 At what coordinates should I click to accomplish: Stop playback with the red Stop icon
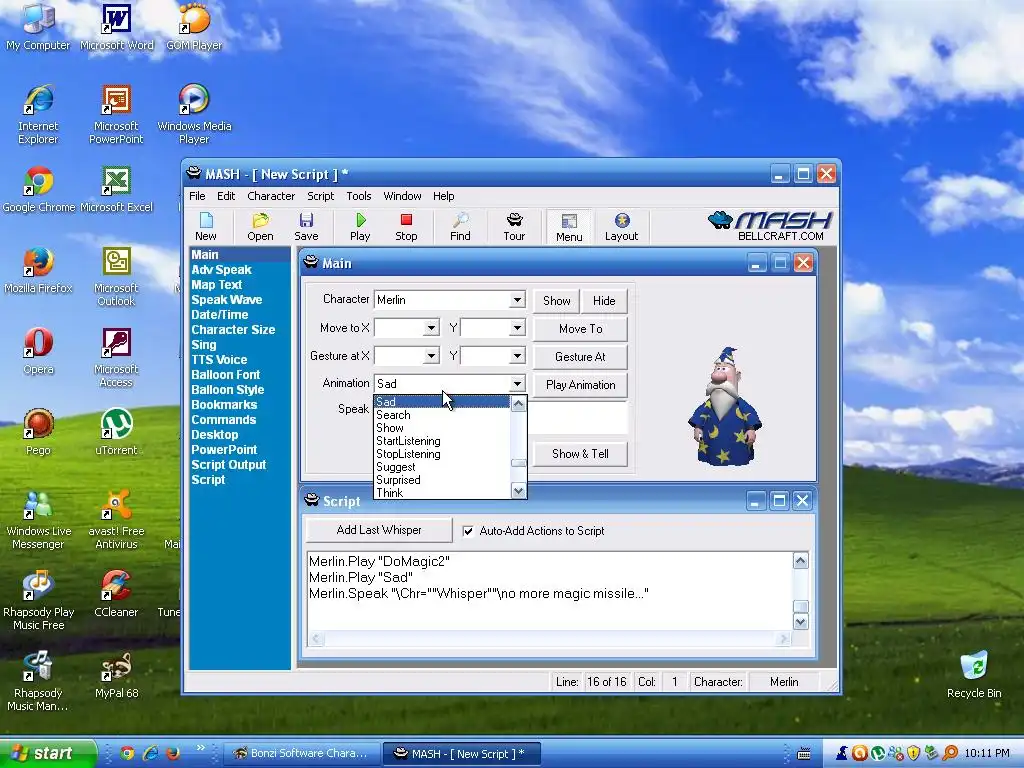[406, 226]
